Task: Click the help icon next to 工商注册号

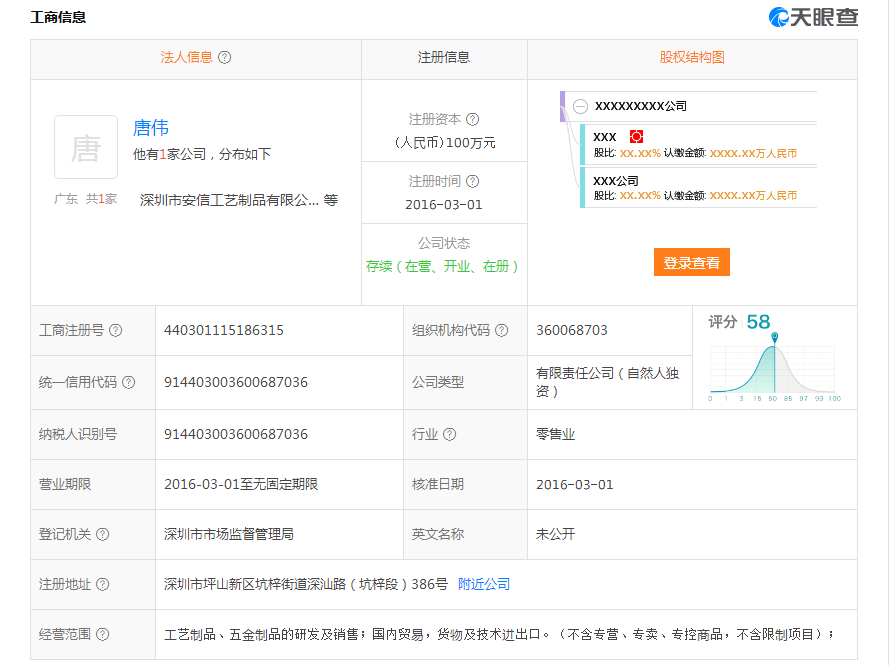Action: point(116,330)
